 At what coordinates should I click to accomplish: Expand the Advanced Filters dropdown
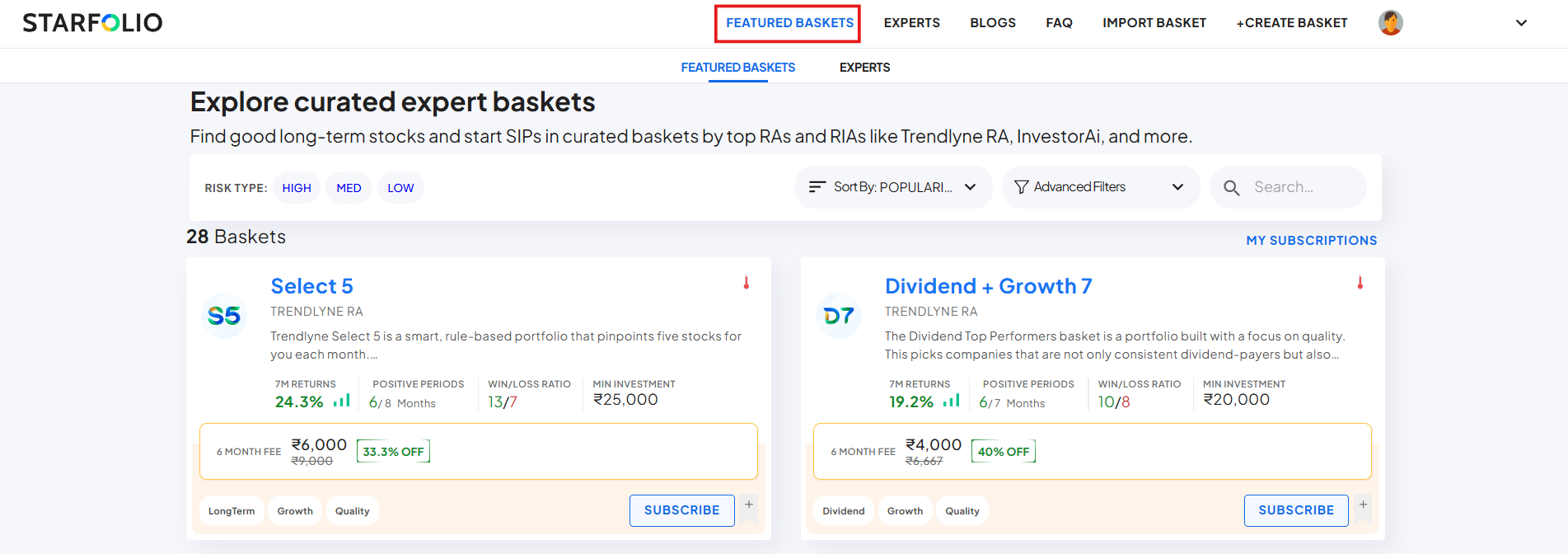1100,187
